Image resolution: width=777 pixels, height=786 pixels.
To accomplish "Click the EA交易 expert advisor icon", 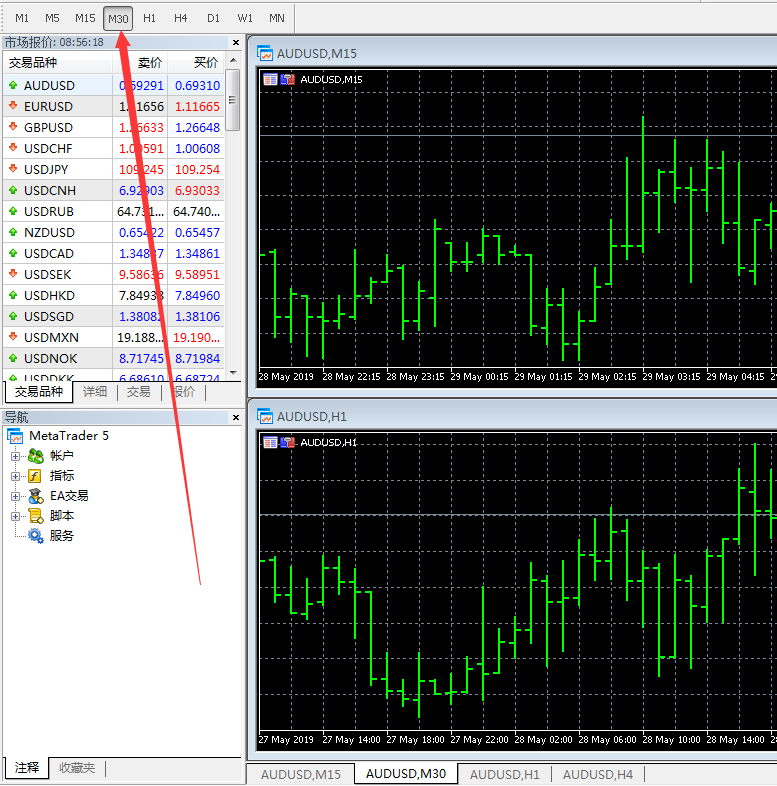I will 36,496.
